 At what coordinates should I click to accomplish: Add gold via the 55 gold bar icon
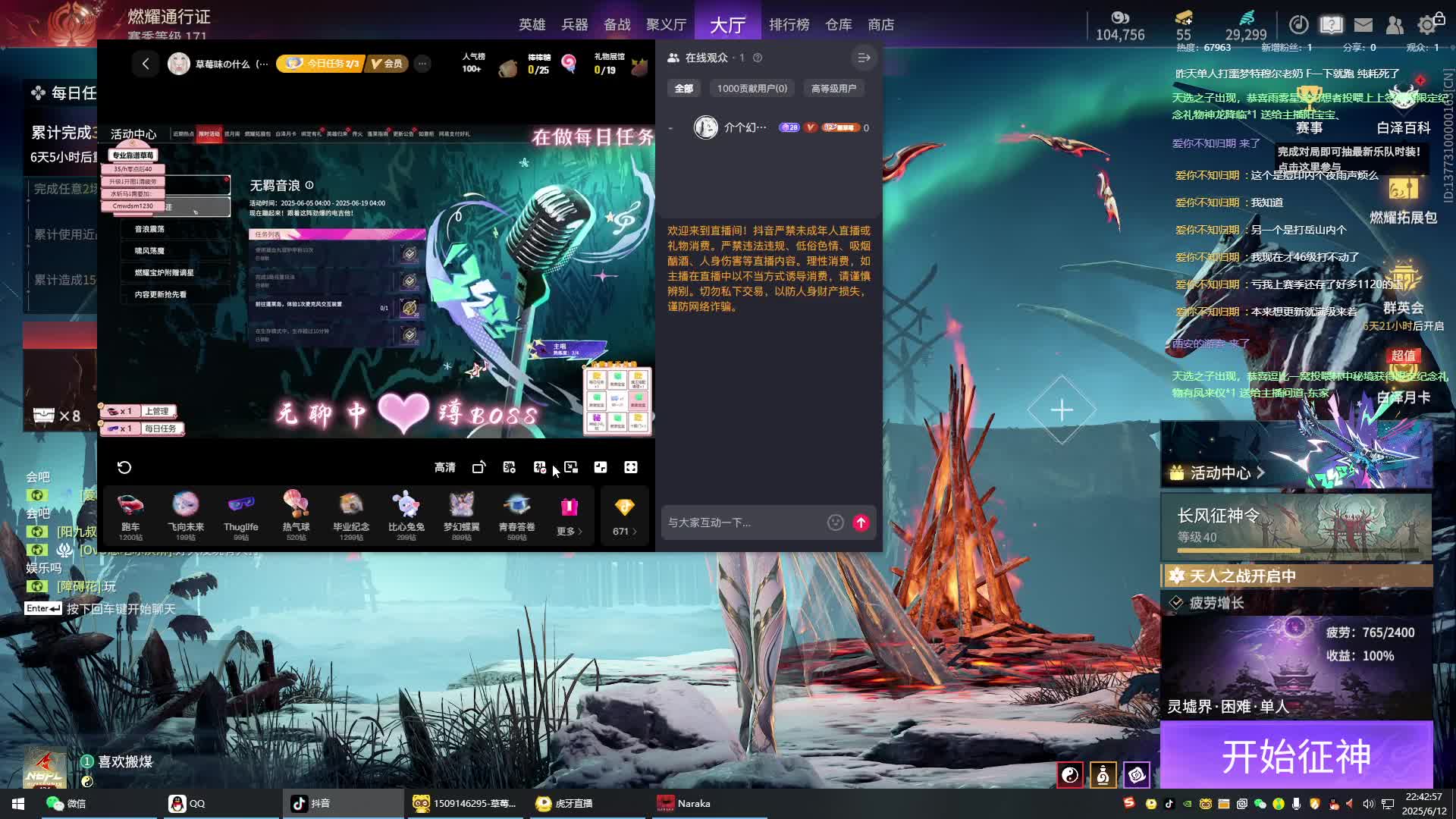pos(1184,17)
